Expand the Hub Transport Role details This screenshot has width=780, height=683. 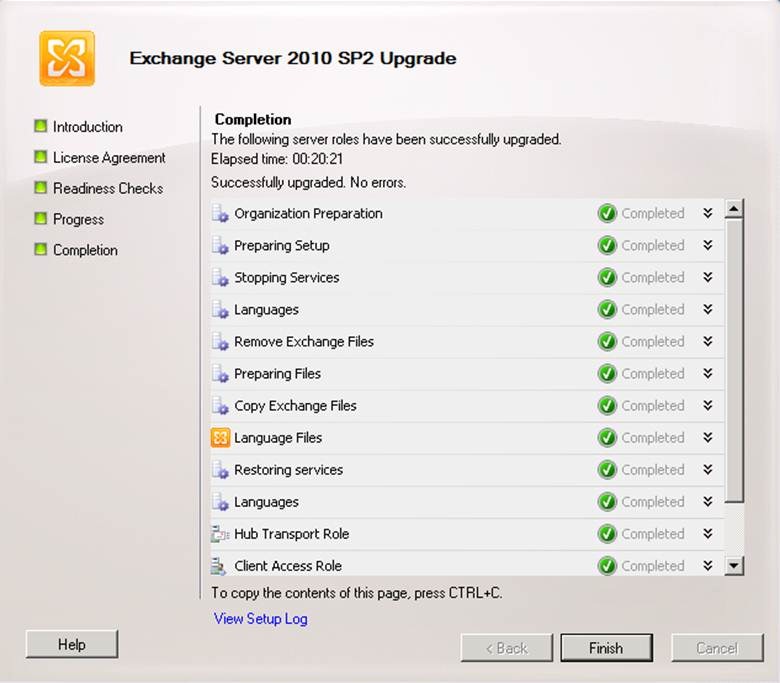point(708,534)
